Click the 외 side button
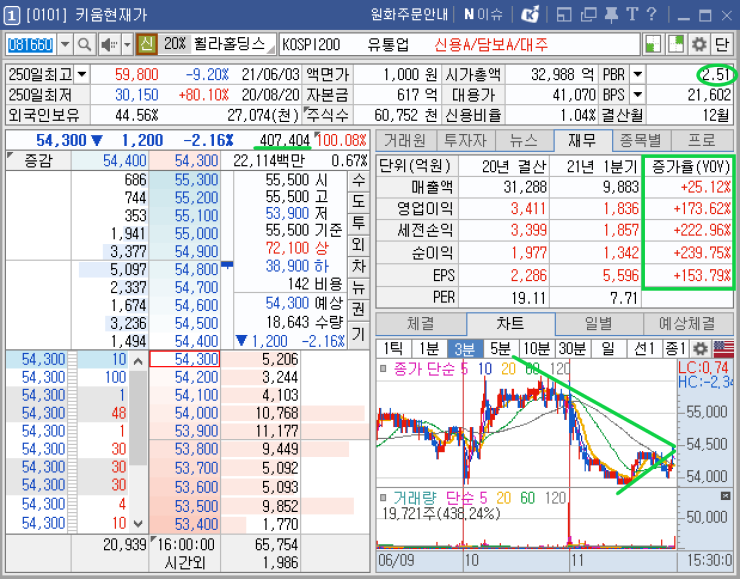Viewport: 740px width, 579px height. 359,245
